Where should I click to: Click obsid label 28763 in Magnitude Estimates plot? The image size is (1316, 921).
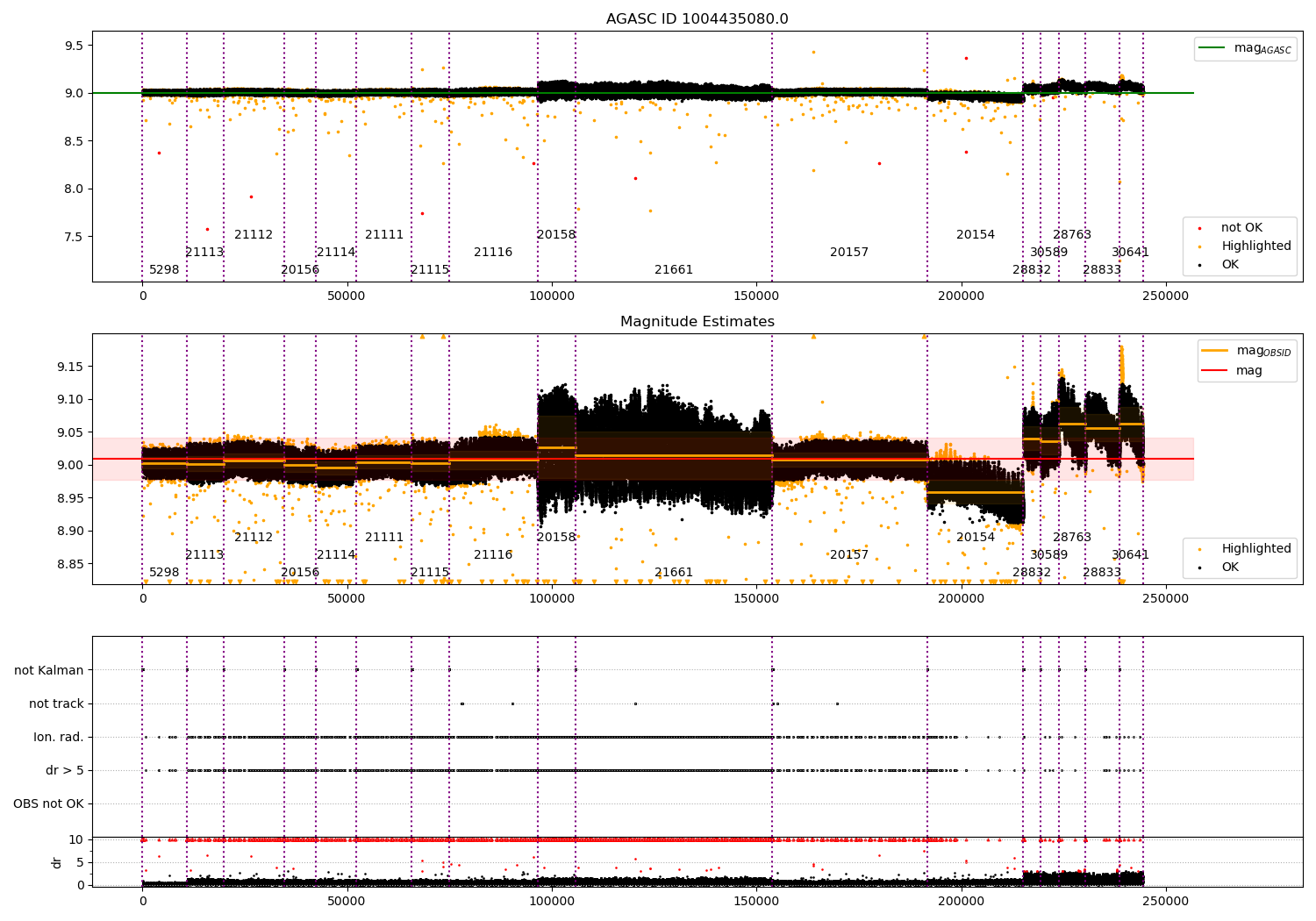[1072, 538]
